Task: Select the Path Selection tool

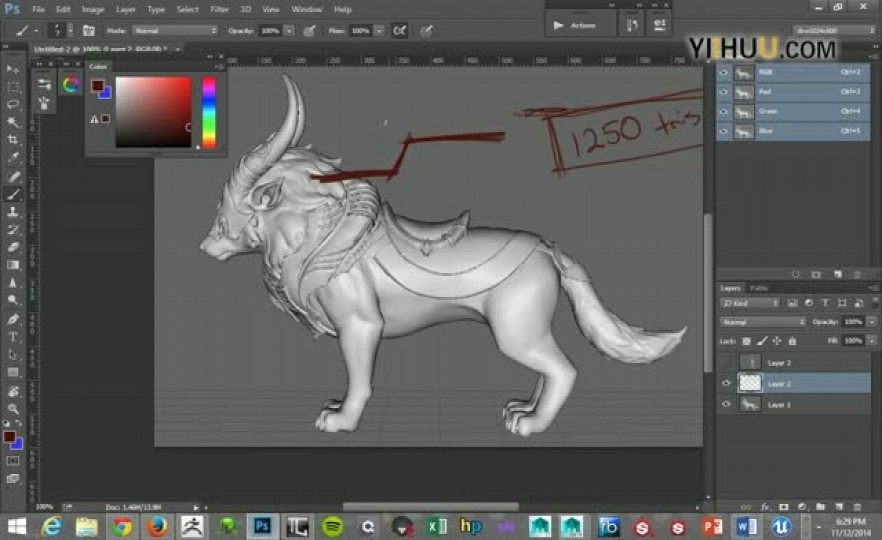Action: click(12, 354)
